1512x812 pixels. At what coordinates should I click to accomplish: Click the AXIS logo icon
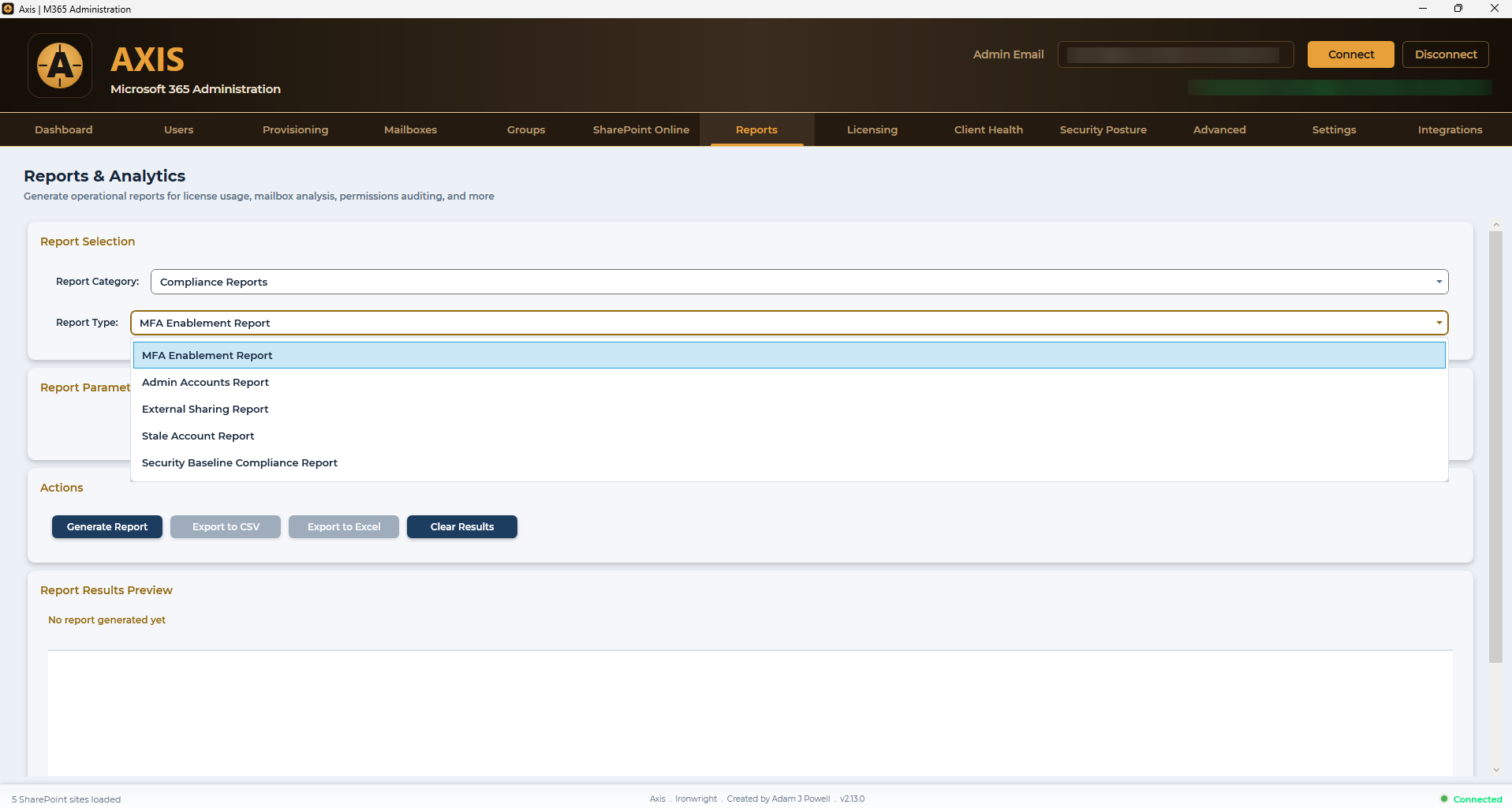coord(60,65)
